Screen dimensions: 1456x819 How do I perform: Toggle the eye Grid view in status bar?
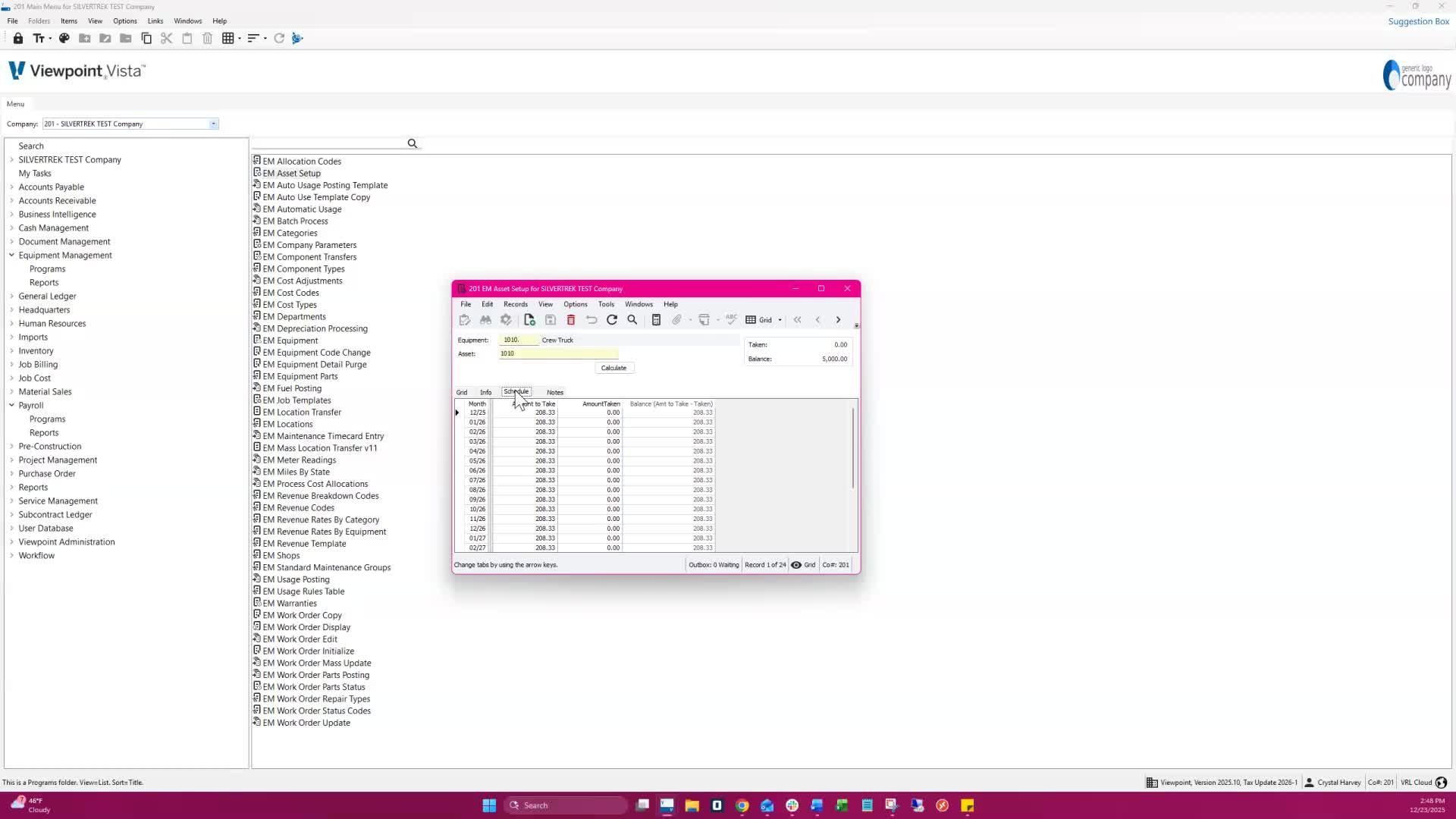pos(796,565)
